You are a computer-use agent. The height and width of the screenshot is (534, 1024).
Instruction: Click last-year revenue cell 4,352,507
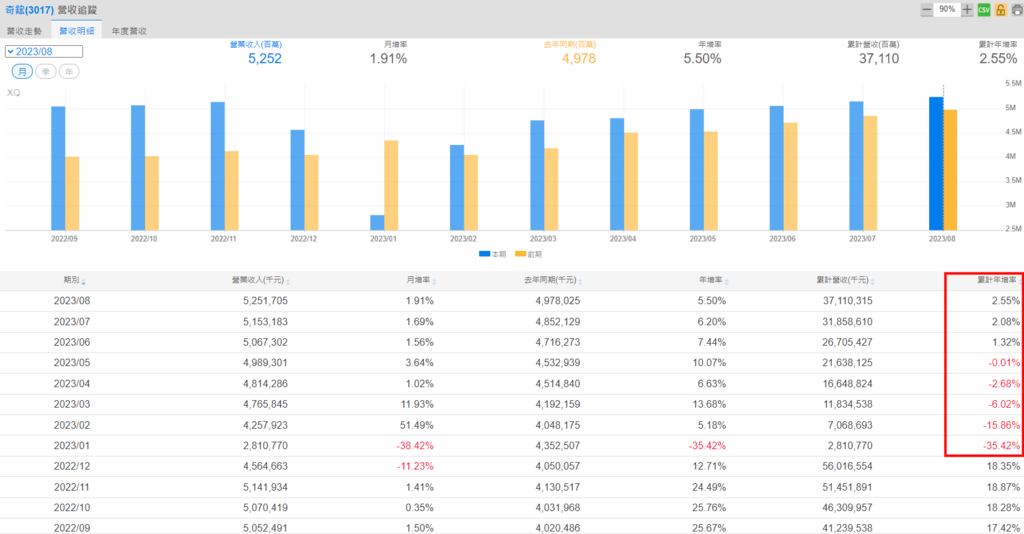(557, 446)
